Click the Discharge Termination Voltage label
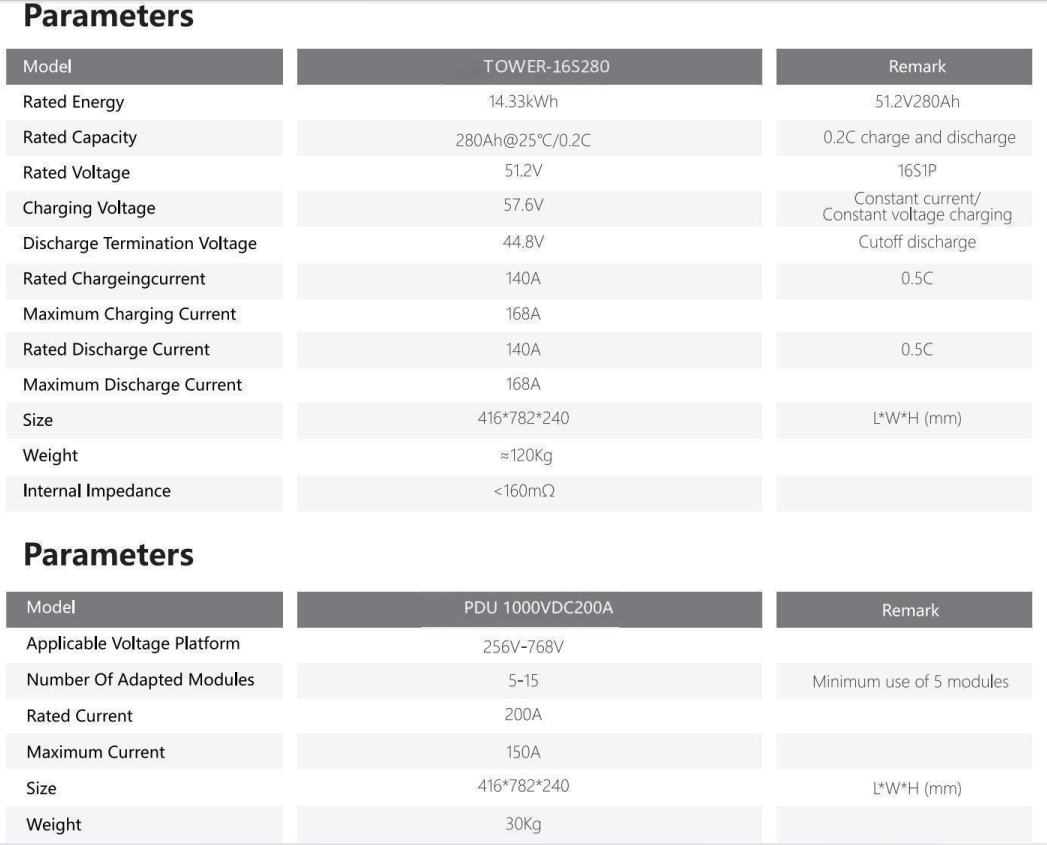 click(140, 245)
